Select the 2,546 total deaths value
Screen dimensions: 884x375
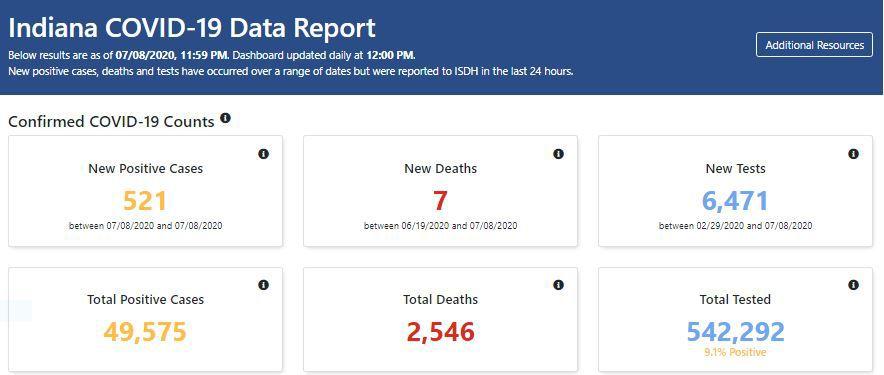pos(441,332)
